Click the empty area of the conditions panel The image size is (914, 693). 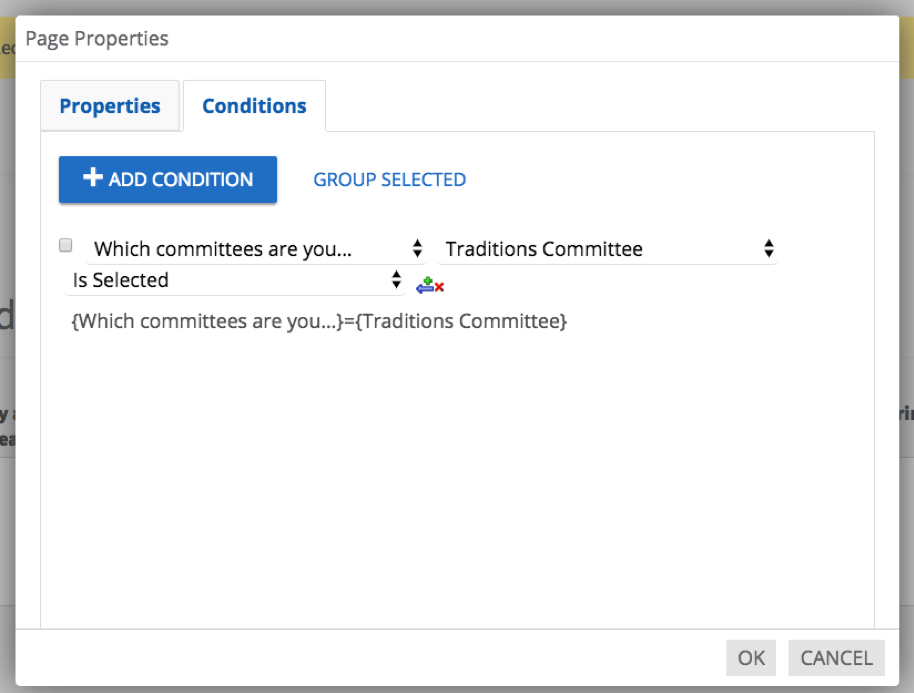click(x=457, y=480)
